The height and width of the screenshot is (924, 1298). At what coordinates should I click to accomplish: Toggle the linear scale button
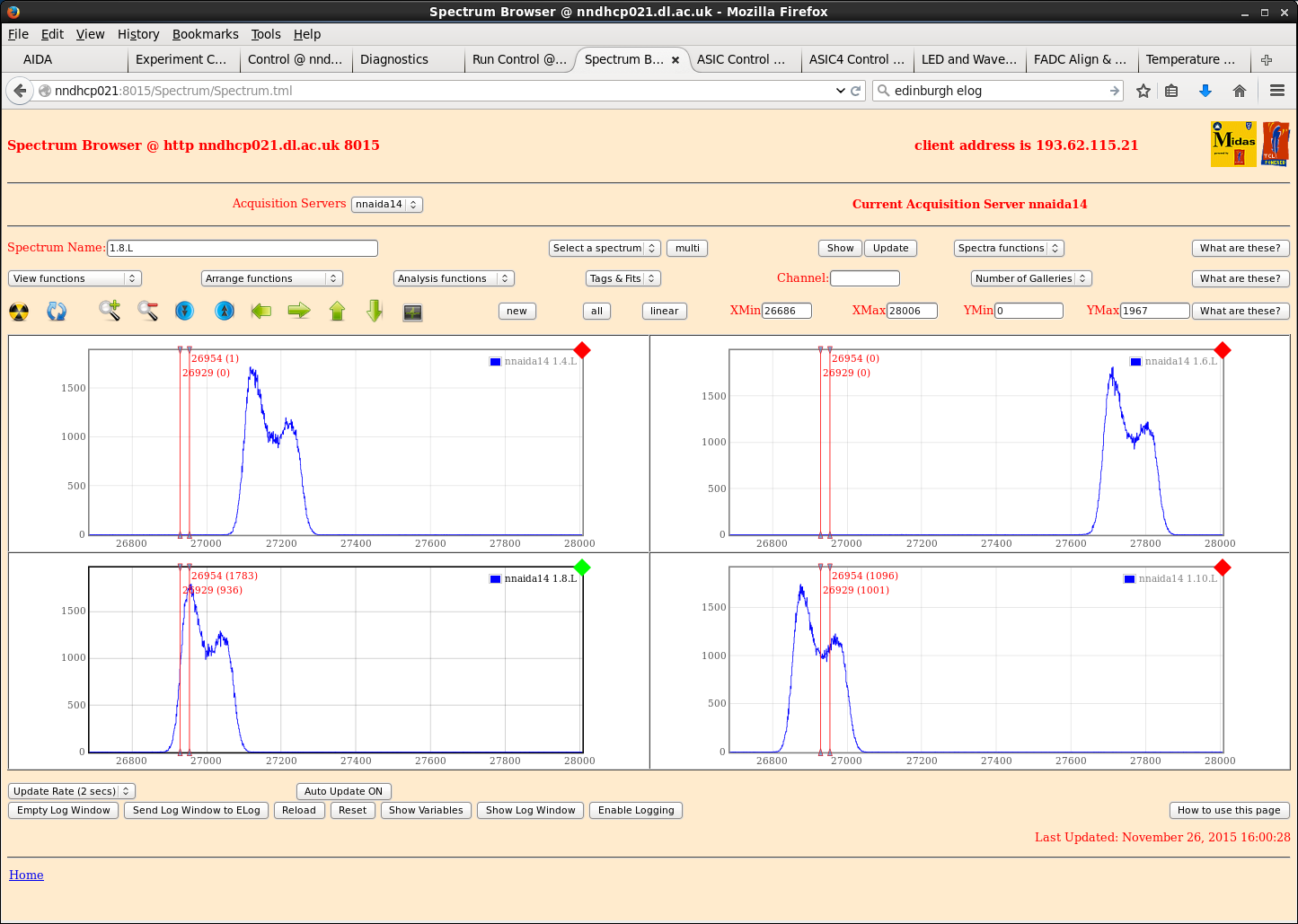click(664, 311)
